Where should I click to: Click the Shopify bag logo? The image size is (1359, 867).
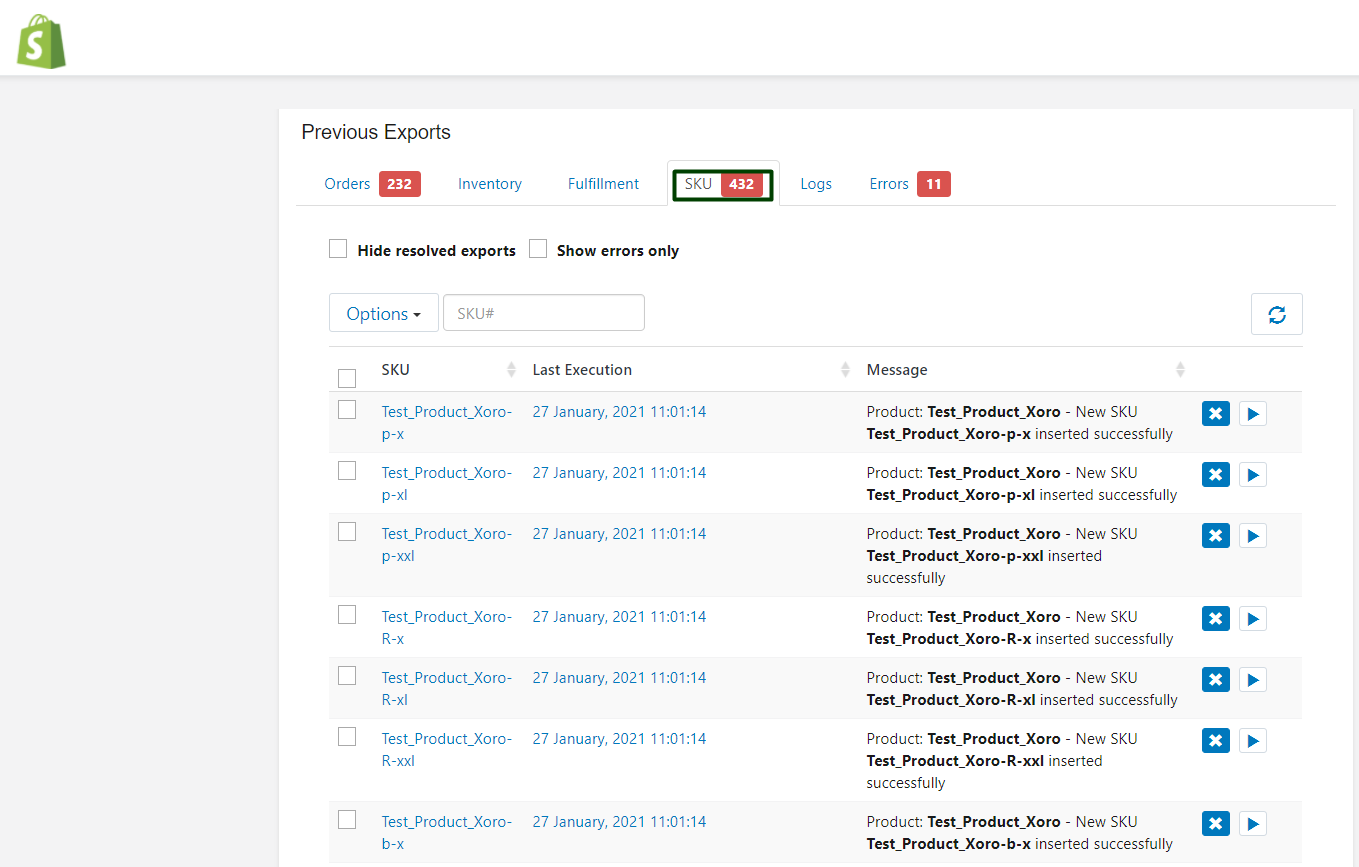41,41
